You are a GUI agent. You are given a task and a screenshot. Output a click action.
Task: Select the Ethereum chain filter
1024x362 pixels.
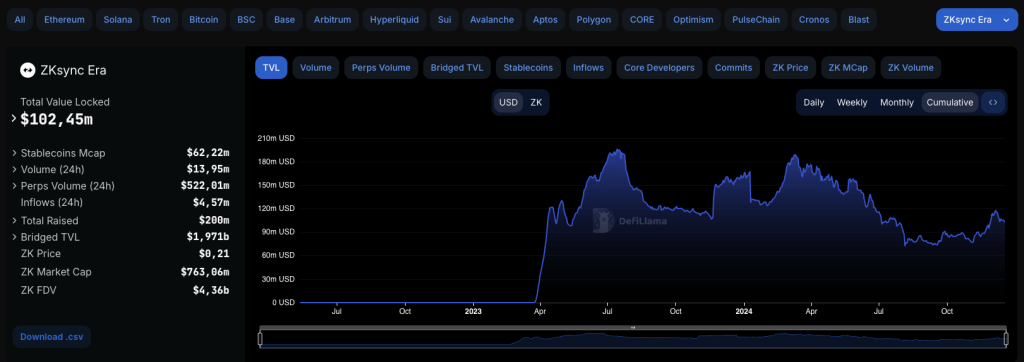pos(64,20)
